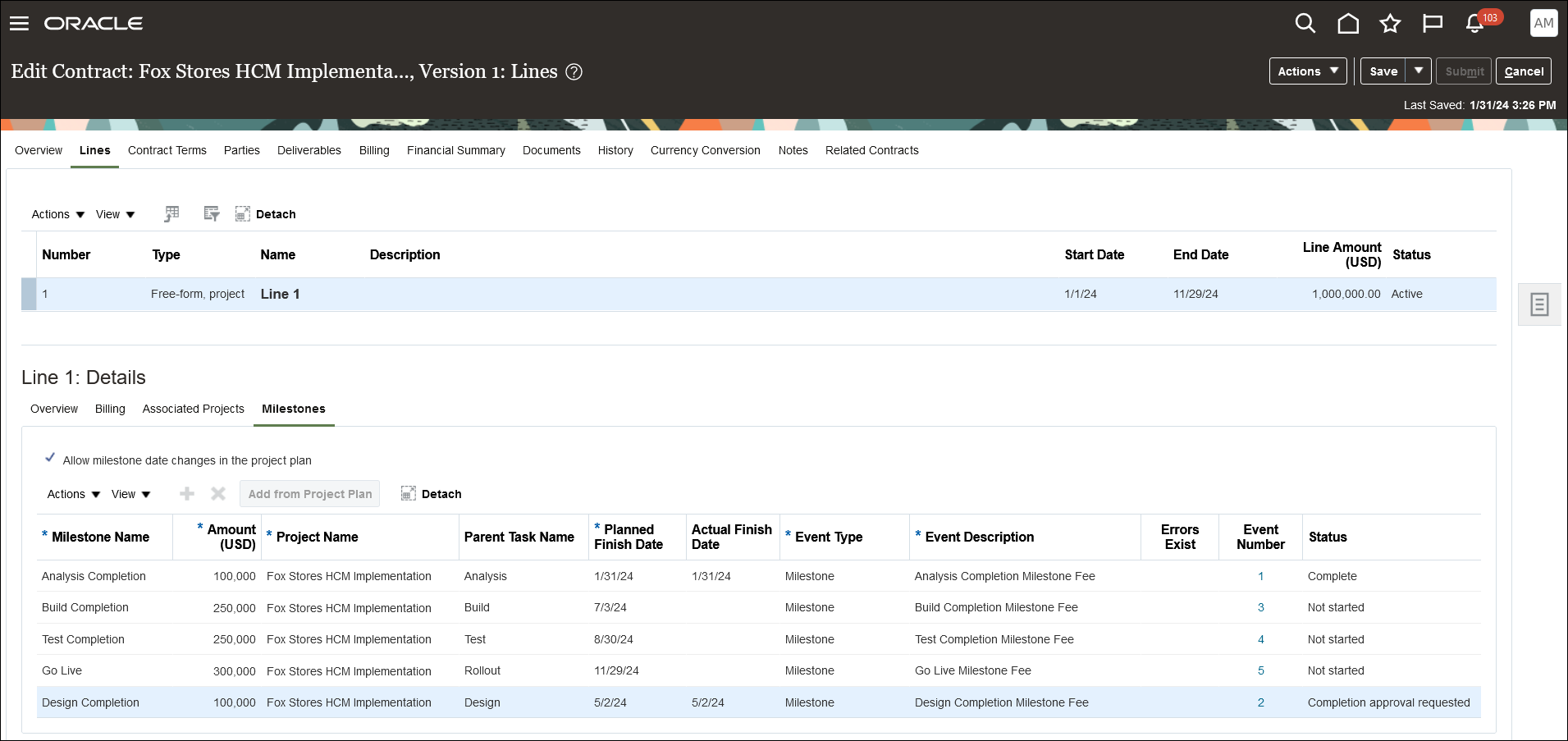Click the 1,000,000.00 line amount cell
1568x741 pixels.
point(1346,294)
